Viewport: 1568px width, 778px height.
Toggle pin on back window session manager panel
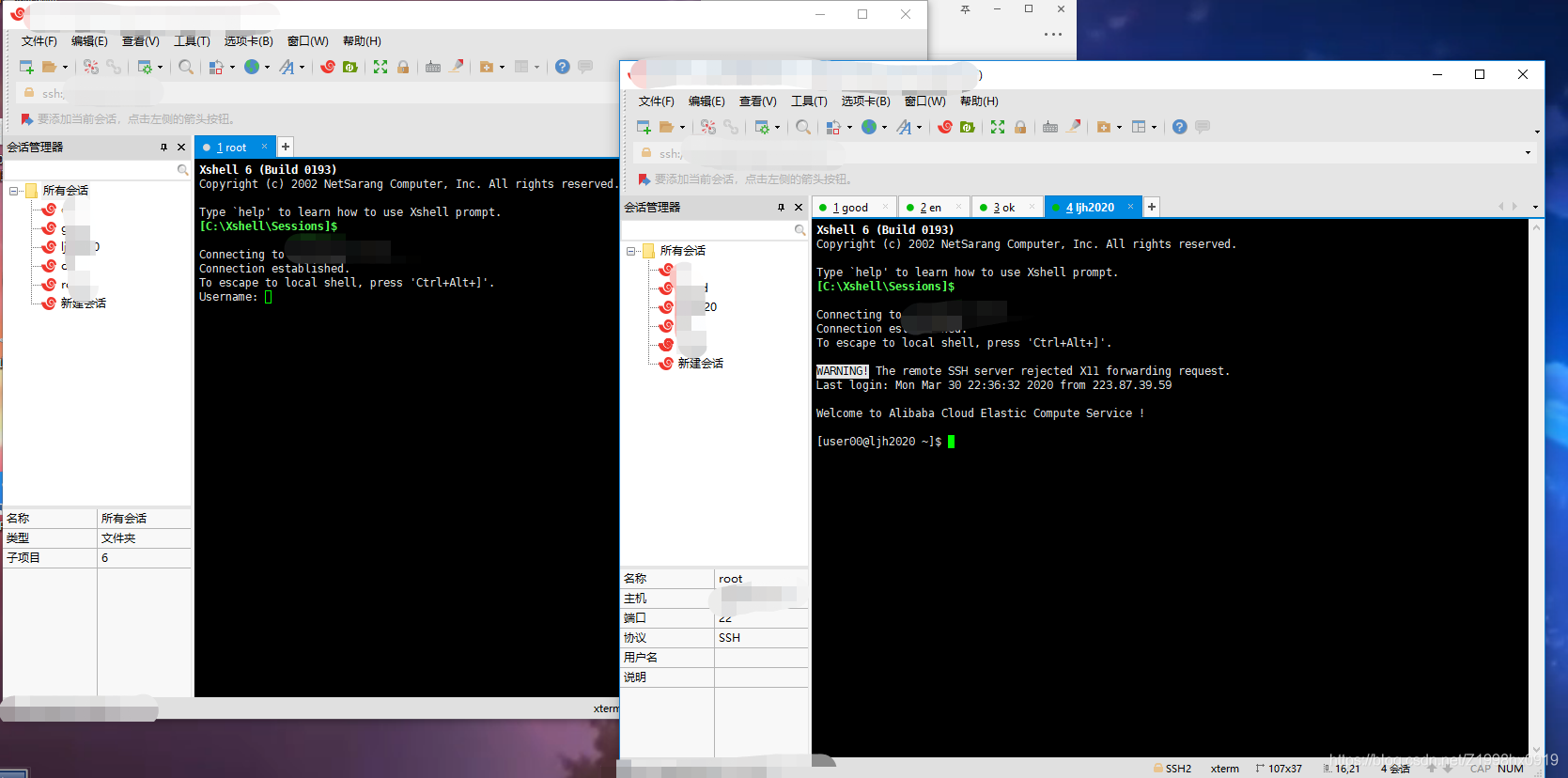(163, 148)
